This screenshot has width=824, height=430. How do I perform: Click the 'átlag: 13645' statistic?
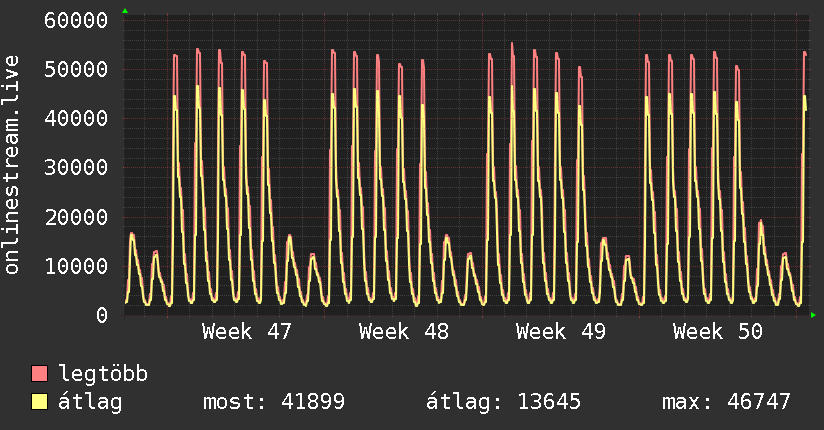click(503, 402)
